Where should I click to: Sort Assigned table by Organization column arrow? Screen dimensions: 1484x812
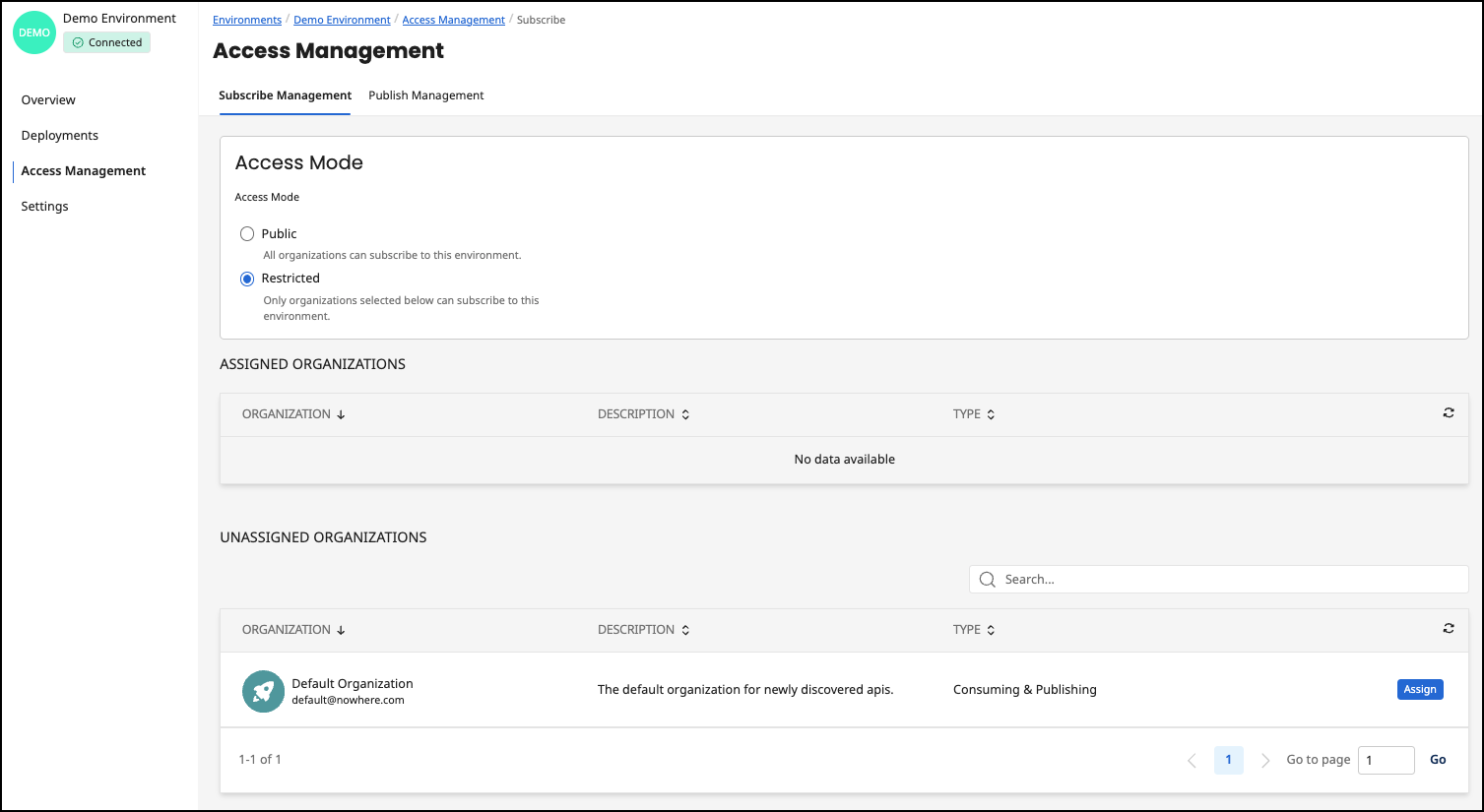tap(341, 414)
